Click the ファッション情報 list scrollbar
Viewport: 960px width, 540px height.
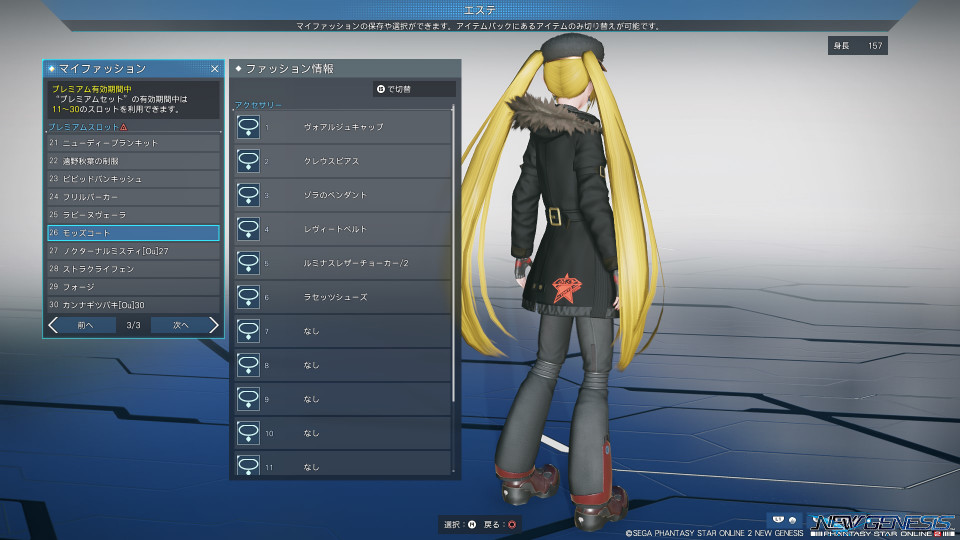coord(453,255)
